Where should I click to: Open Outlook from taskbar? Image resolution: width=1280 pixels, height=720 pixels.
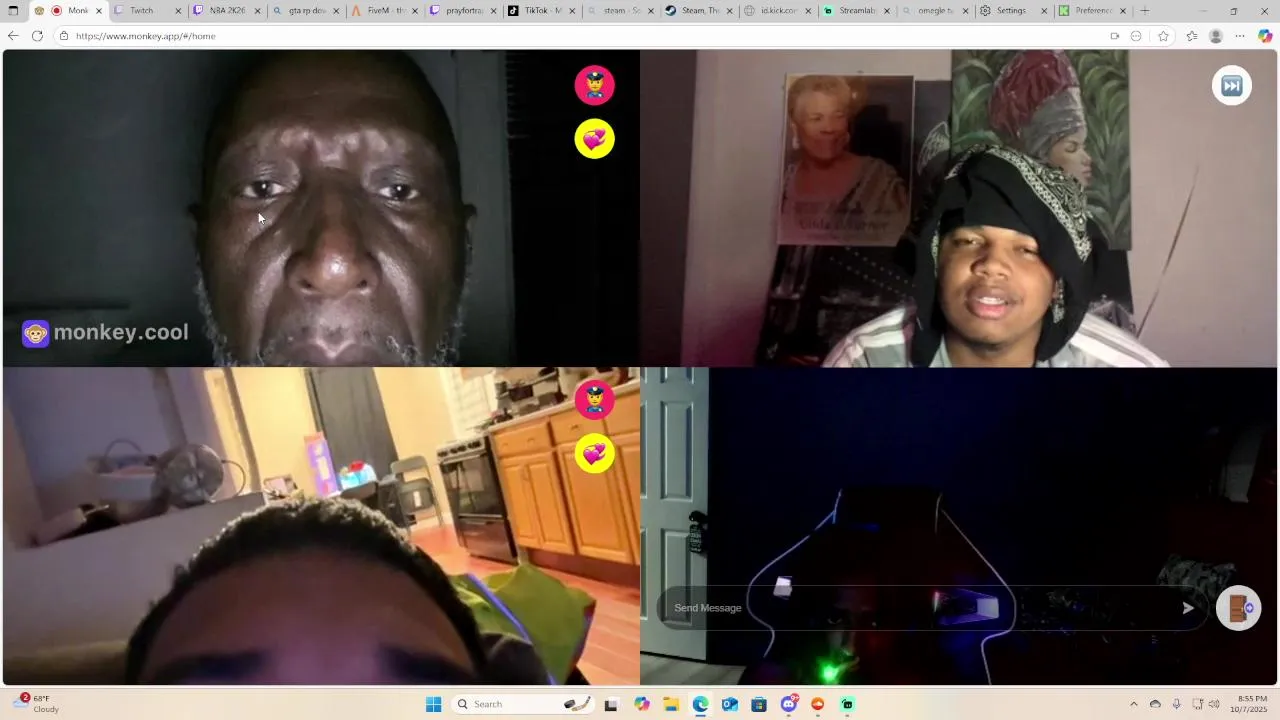[x=730, y=704]
